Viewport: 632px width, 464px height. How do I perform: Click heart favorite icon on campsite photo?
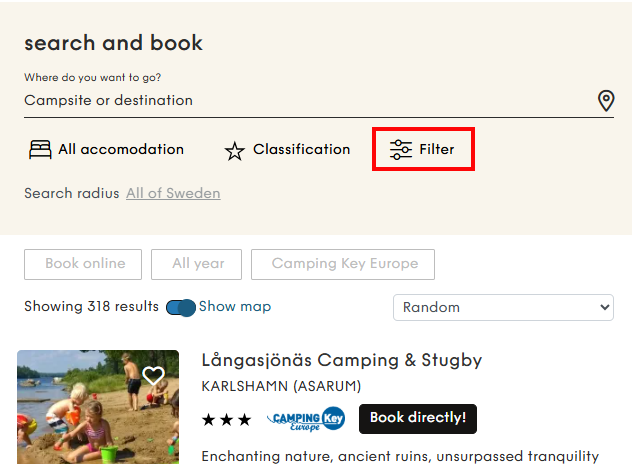click(153, 376)
